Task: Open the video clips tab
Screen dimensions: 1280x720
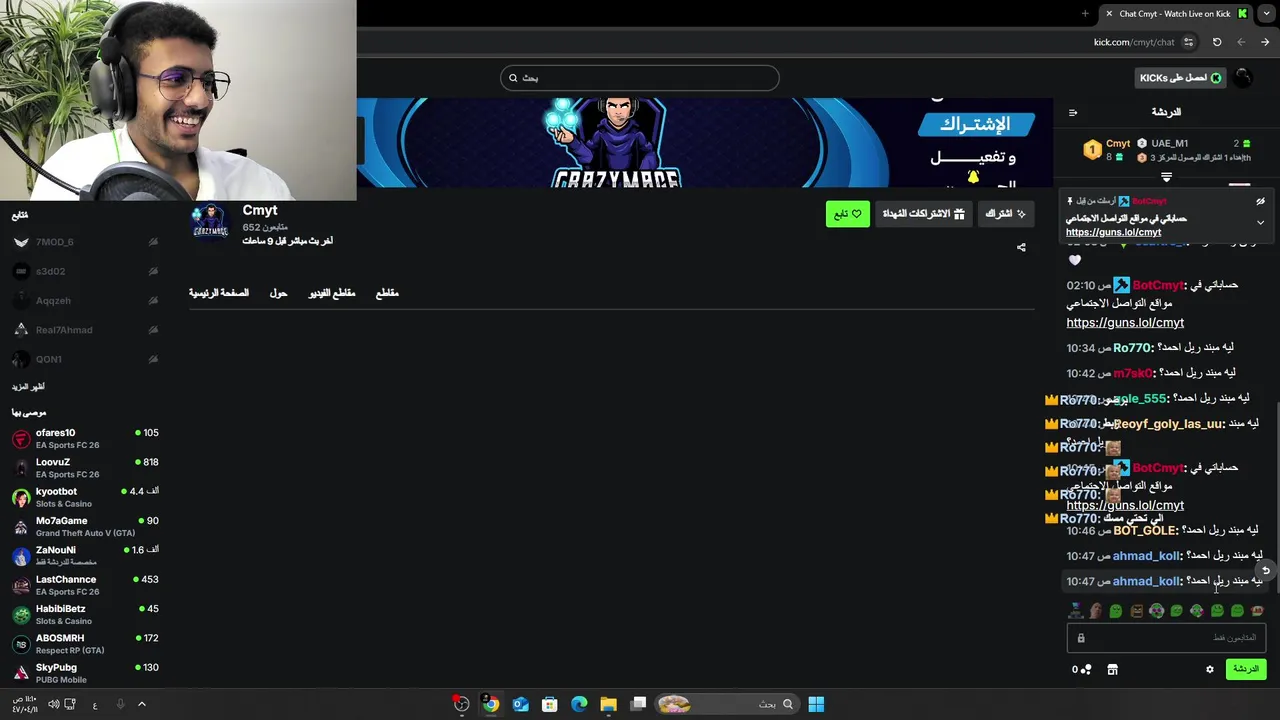Action: pos(332,293)
